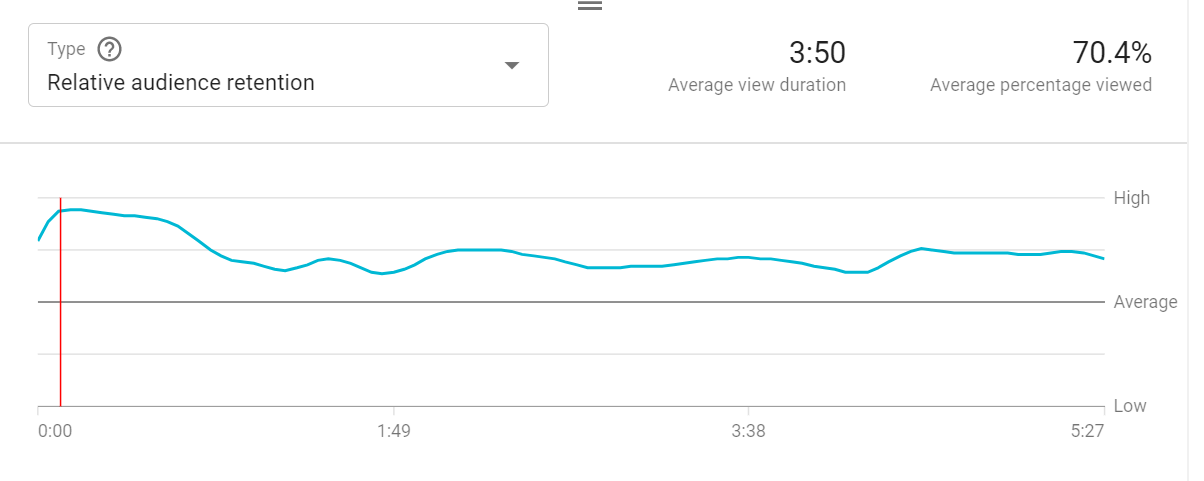Click the "Average view duration" label
The height and width of the screenshot is (481, 1204).
757,85
